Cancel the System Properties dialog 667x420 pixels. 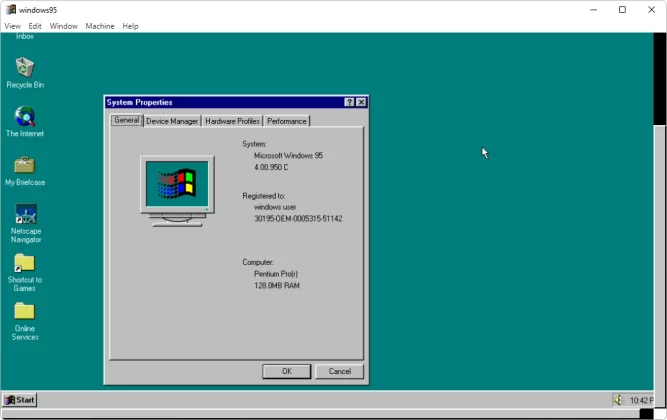point(339,371)
